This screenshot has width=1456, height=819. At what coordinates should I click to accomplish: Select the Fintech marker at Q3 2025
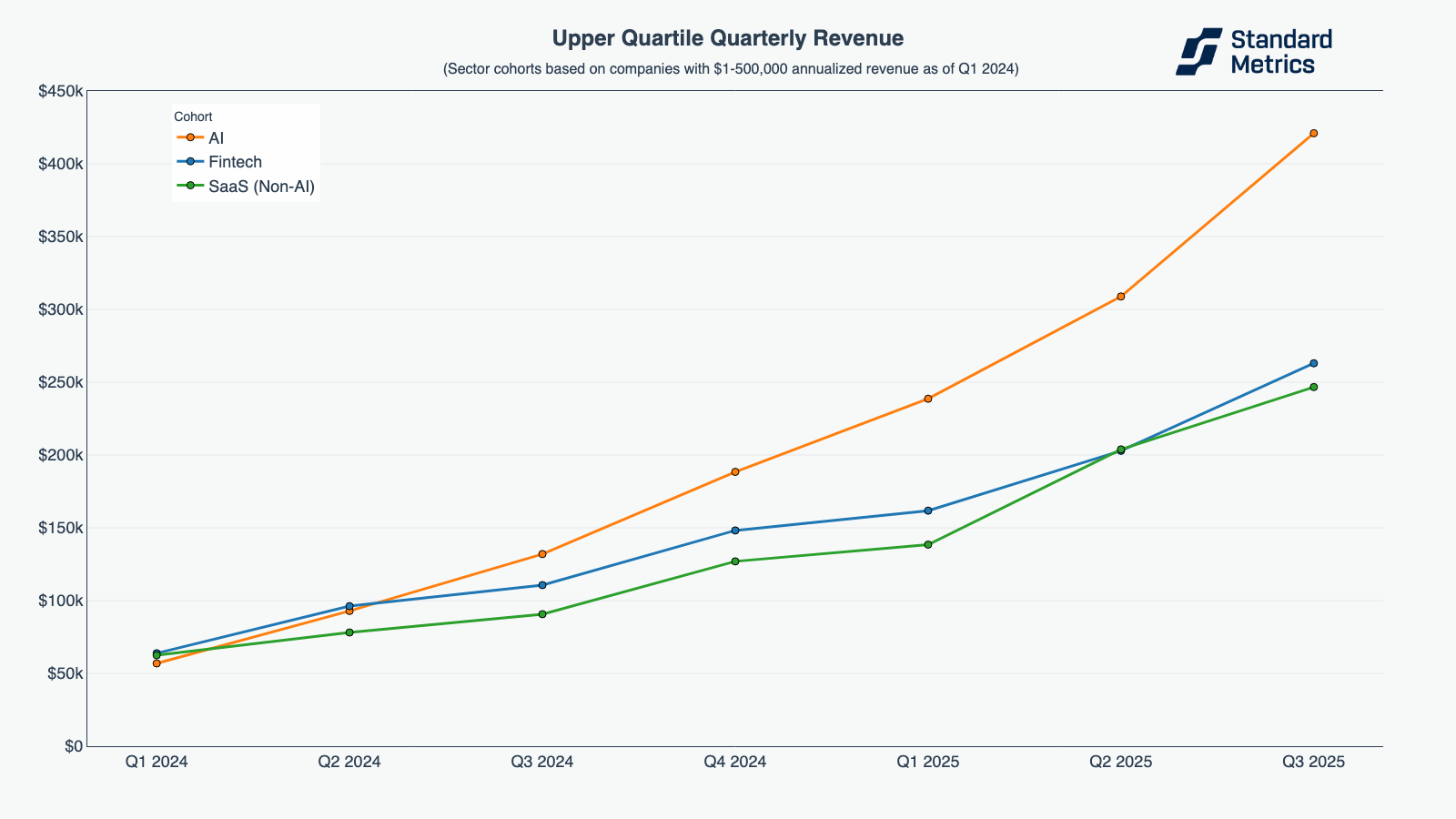click(x=1313, y=363)
